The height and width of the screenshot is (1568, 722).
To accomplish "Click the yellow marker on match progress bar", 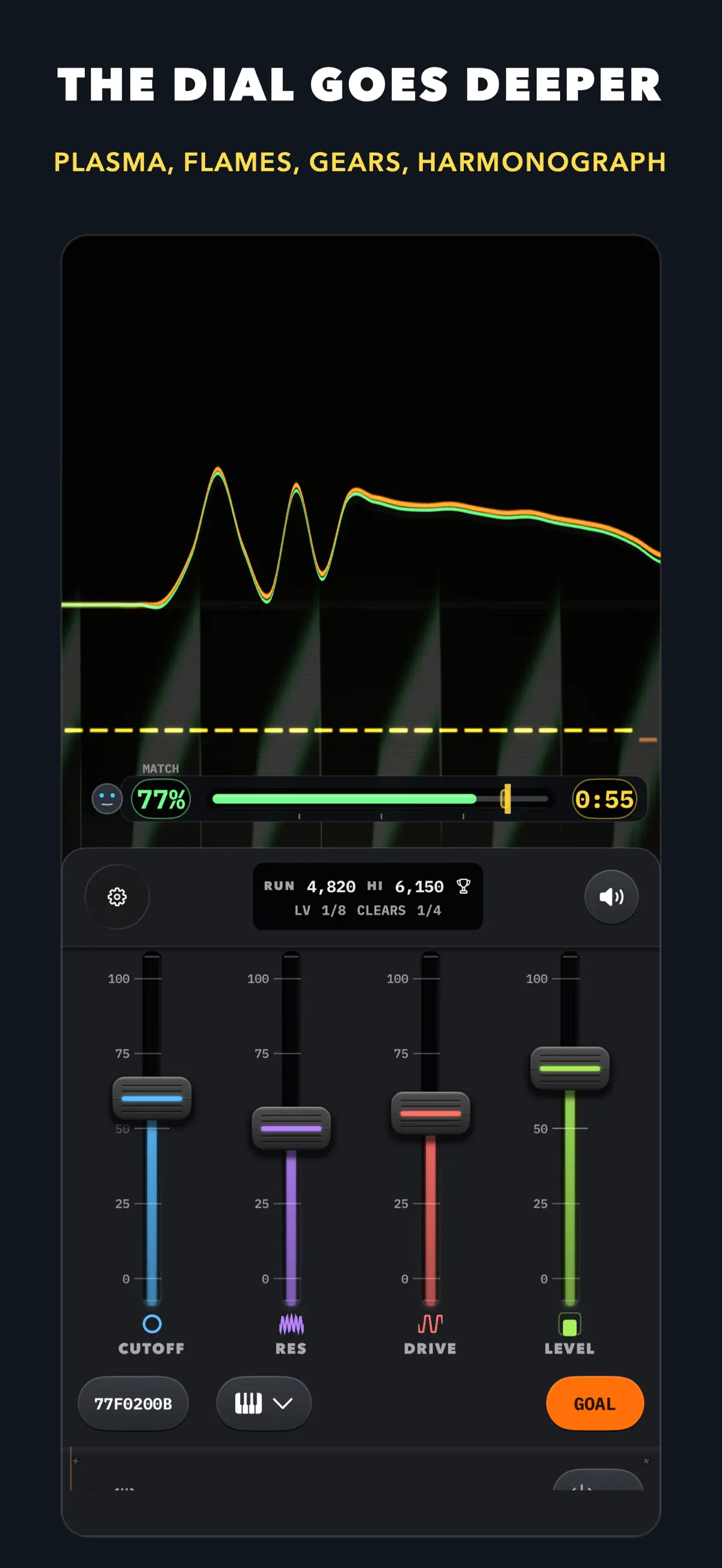I will (507, 799).
